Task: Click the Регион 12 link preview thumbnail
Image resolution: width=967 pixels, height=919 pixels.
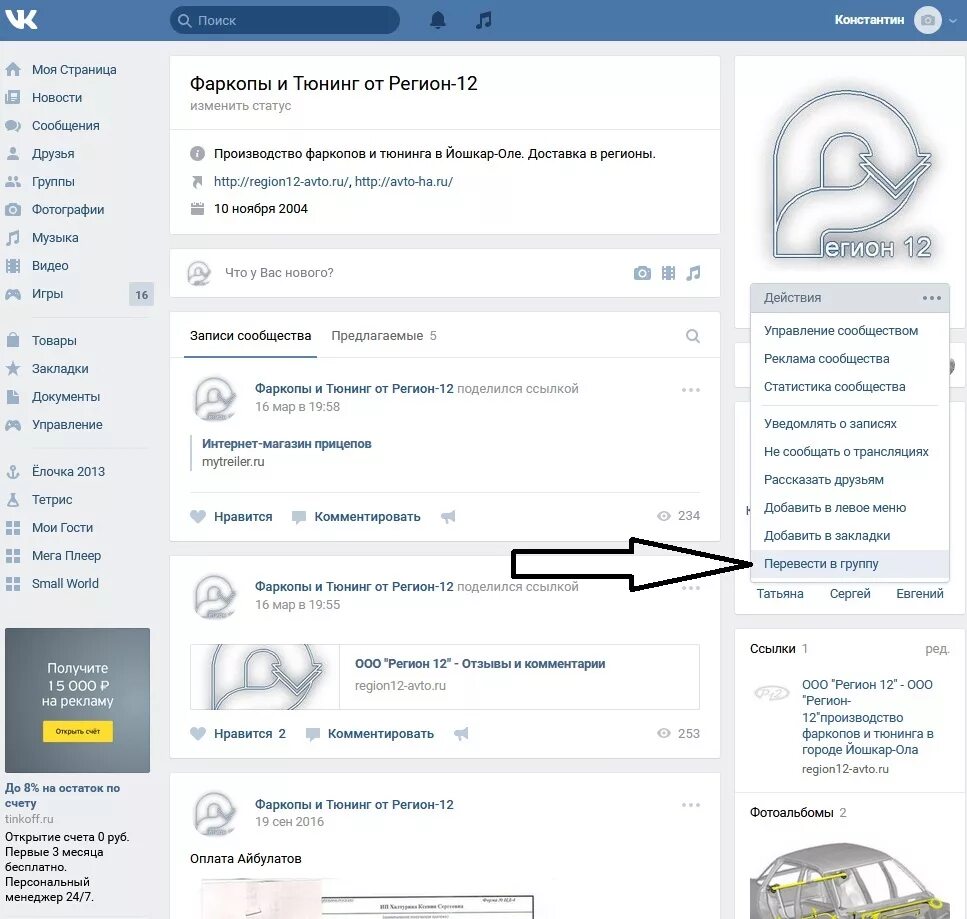Action: pyautogui.click(x=265, y=677)
